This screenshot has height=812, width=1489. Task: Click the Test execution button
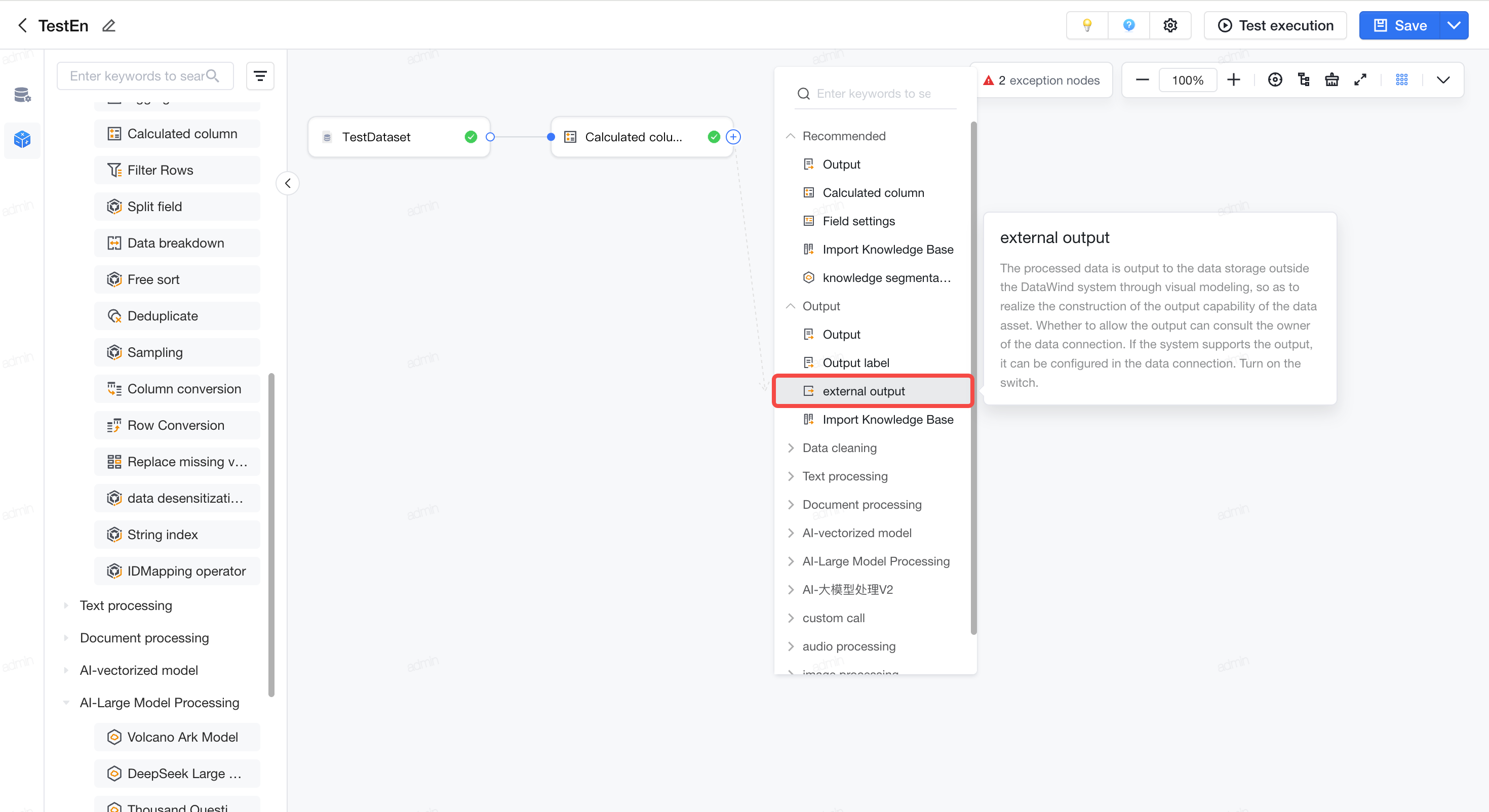click(1275, 25)
